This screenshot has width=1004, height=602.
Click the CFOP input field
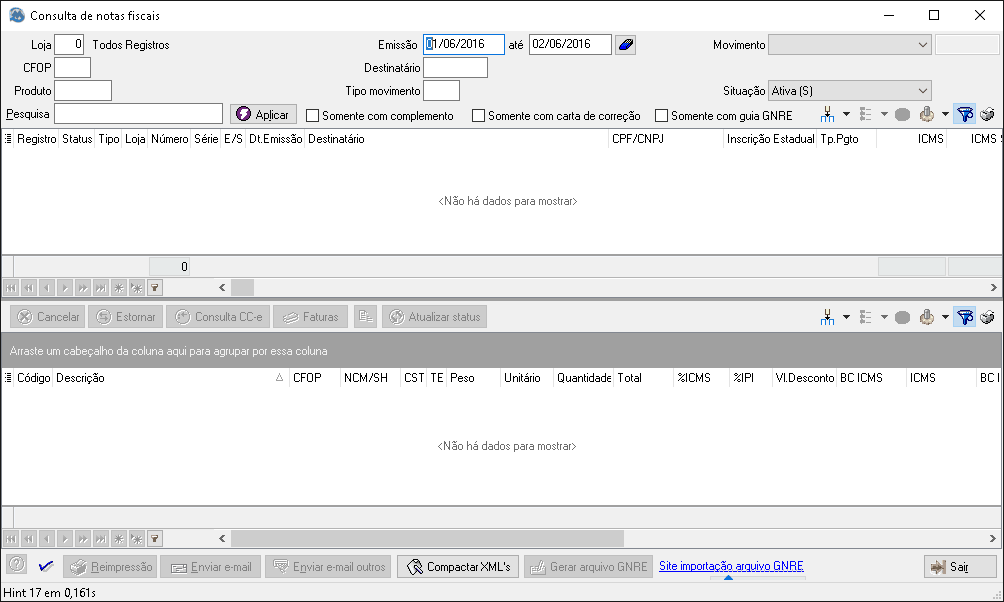[72, 67]
